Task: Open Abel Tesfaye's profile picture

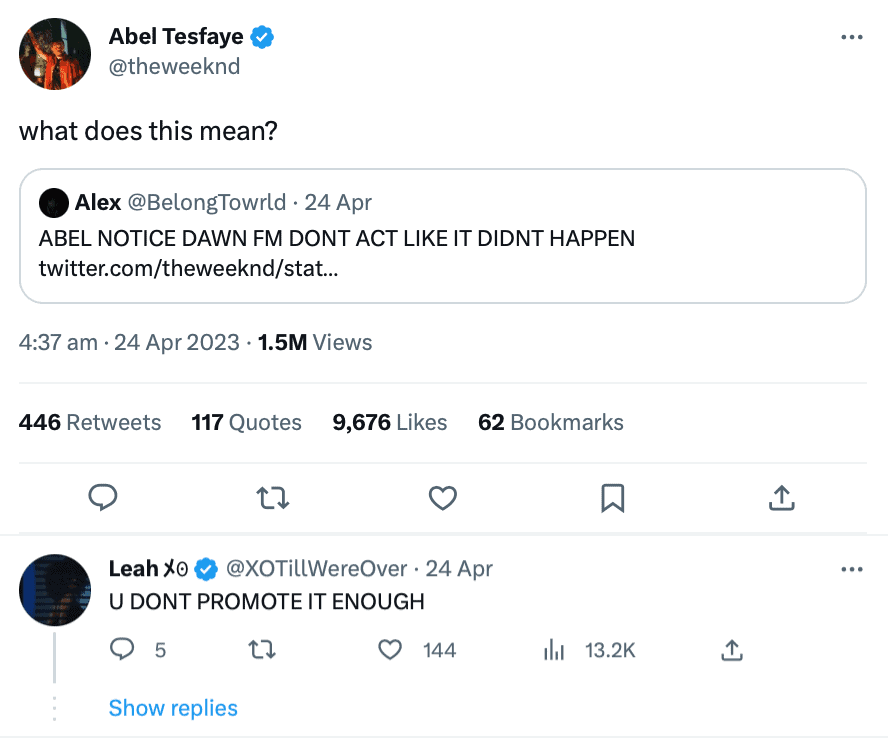Action: click(55, 54)
